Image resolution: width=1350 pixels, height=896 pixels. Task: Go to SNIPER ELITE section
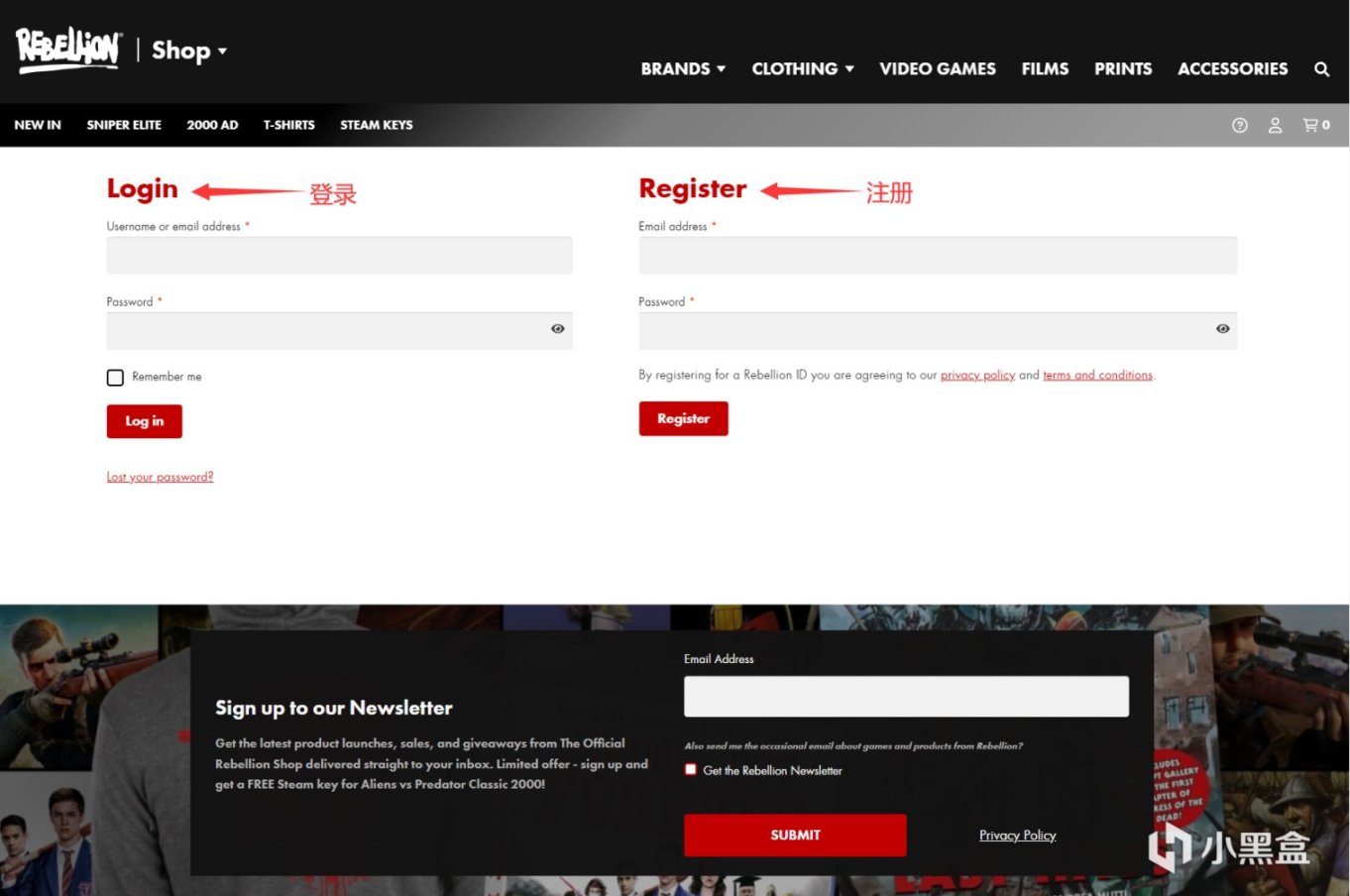(124, 125)
